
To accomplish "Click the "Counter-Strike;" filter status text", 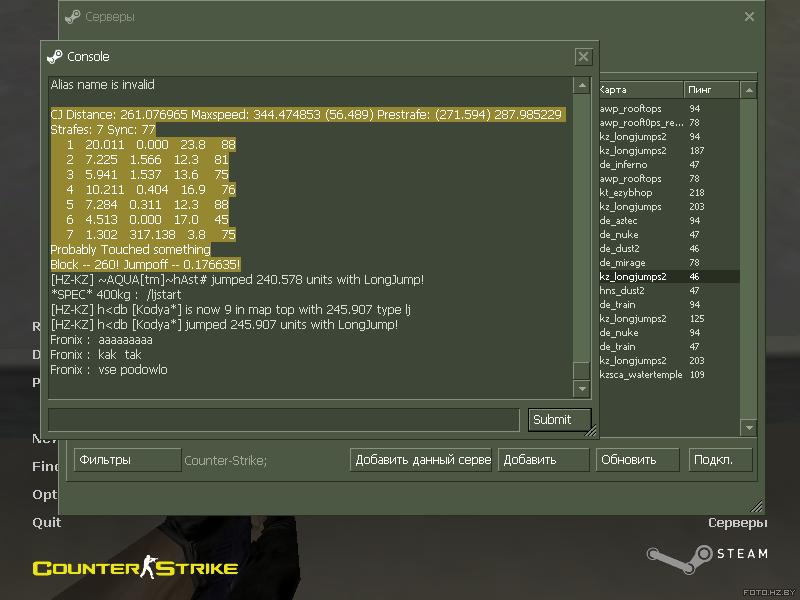I will pyautogui.click(x=226, y=461).
